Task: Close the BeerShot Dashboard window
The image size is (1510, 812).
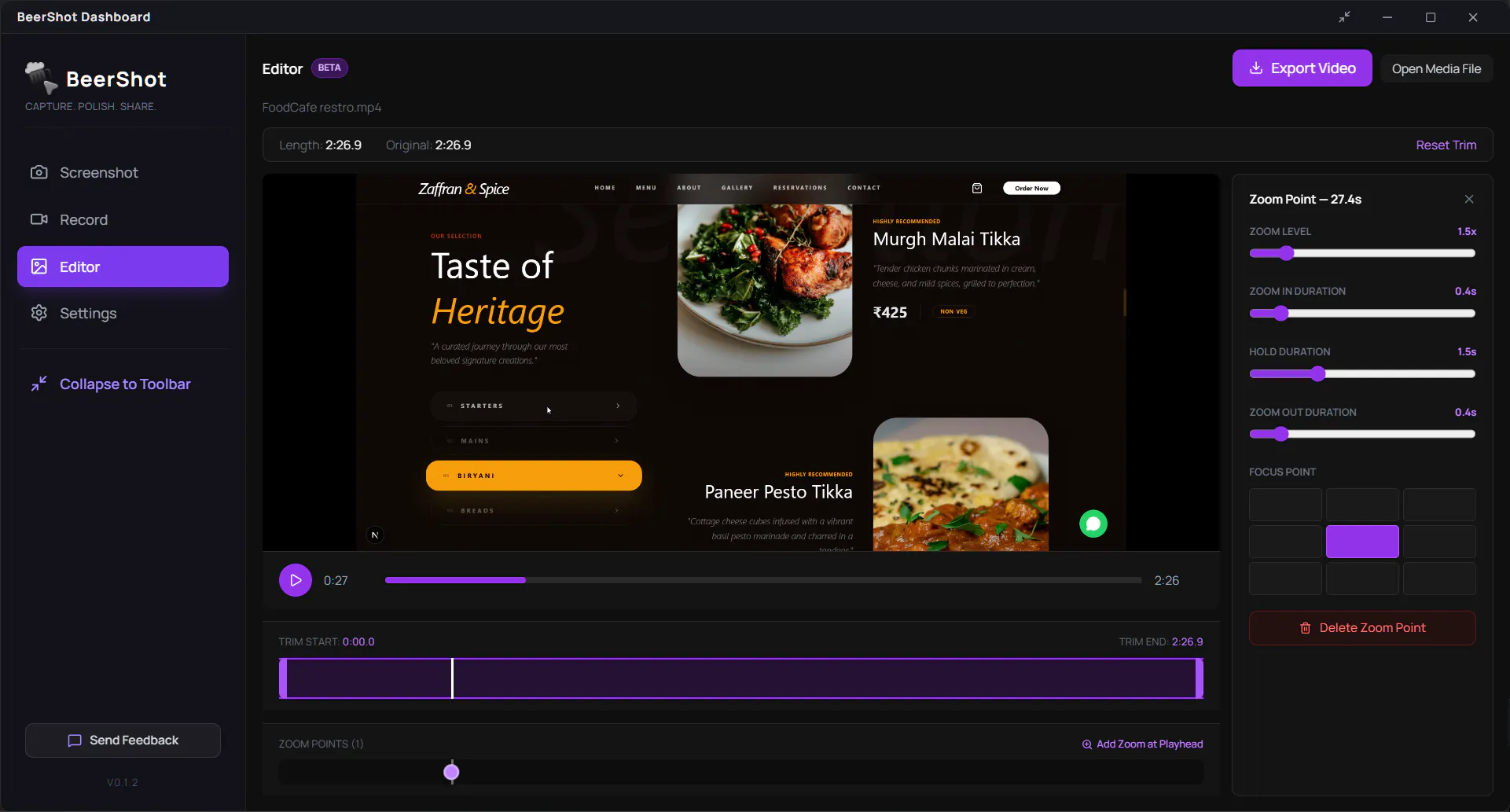Action: (x=1473, y=17)
